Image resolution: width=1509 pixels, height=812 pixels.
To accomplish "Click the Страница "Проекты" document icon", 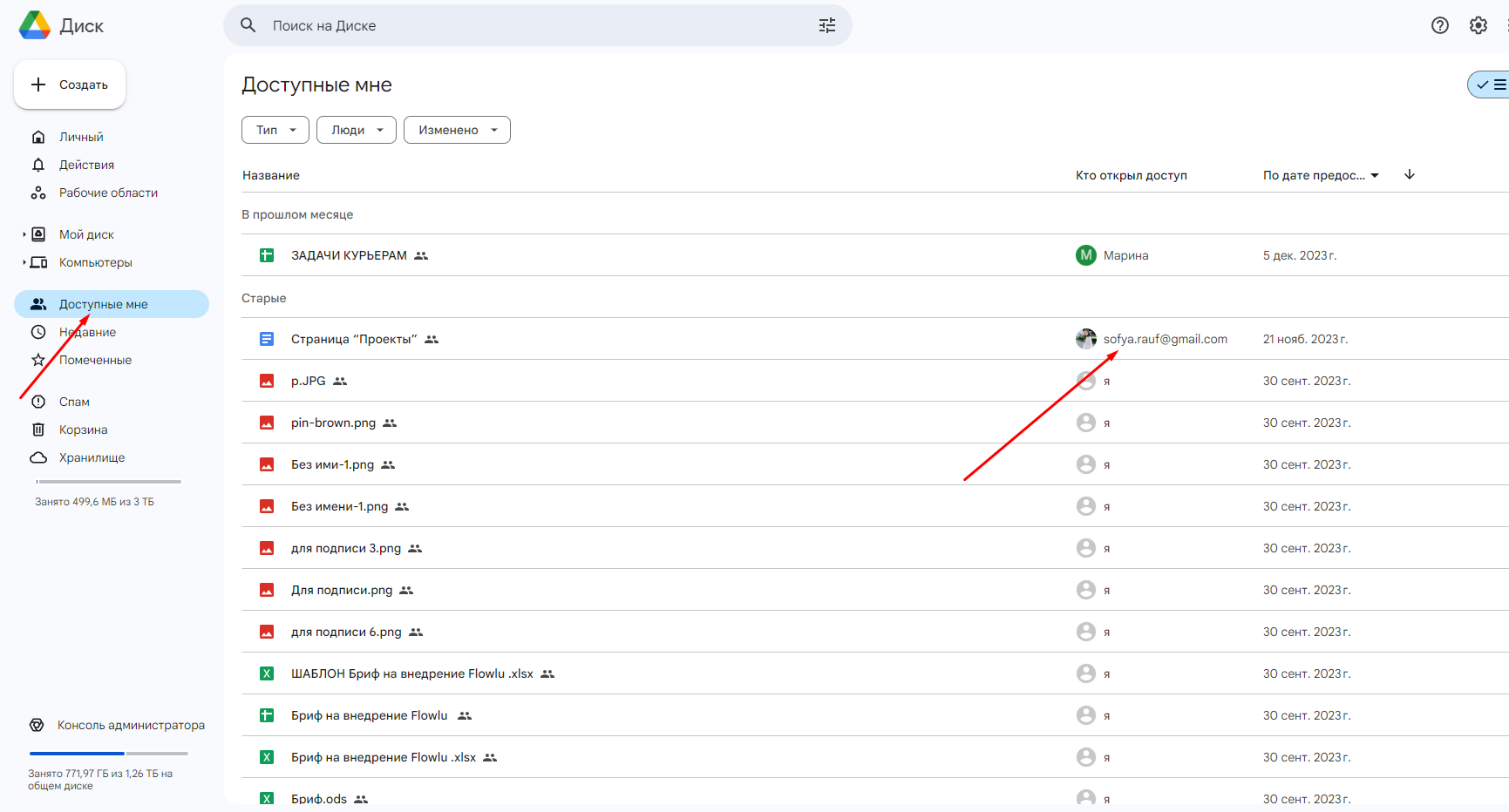I will 267,339.
